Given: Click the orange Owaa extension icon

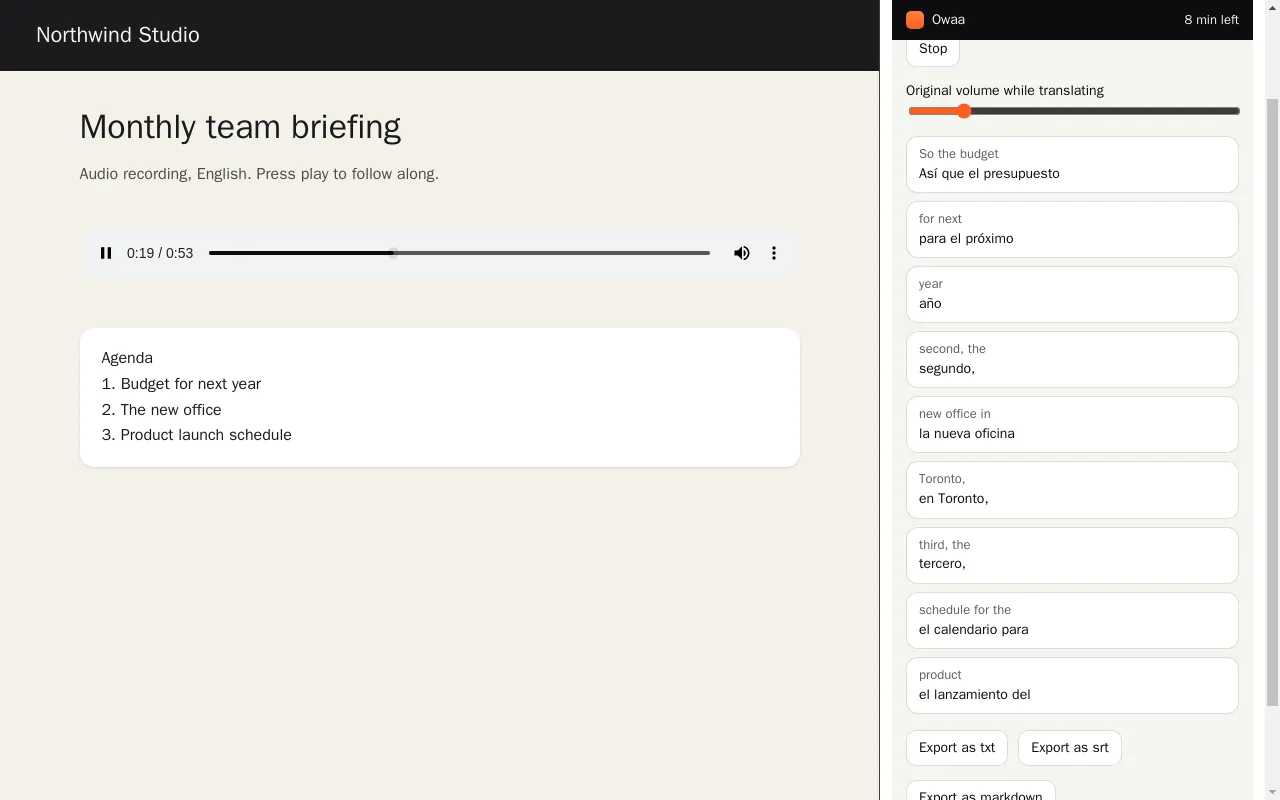Looking at the screenshot, I should [x=915, y=20].
